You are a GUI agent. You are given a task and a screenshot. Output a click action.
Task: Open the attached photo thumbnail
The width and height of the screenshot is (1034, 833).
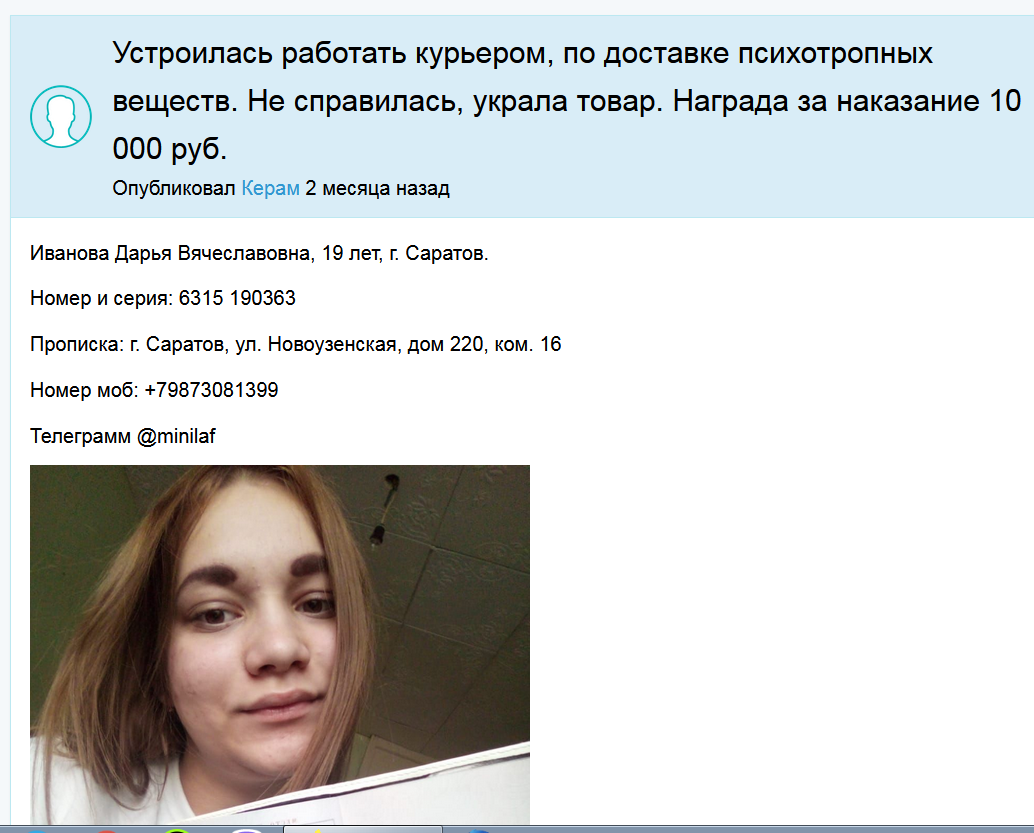coord(280,644)
